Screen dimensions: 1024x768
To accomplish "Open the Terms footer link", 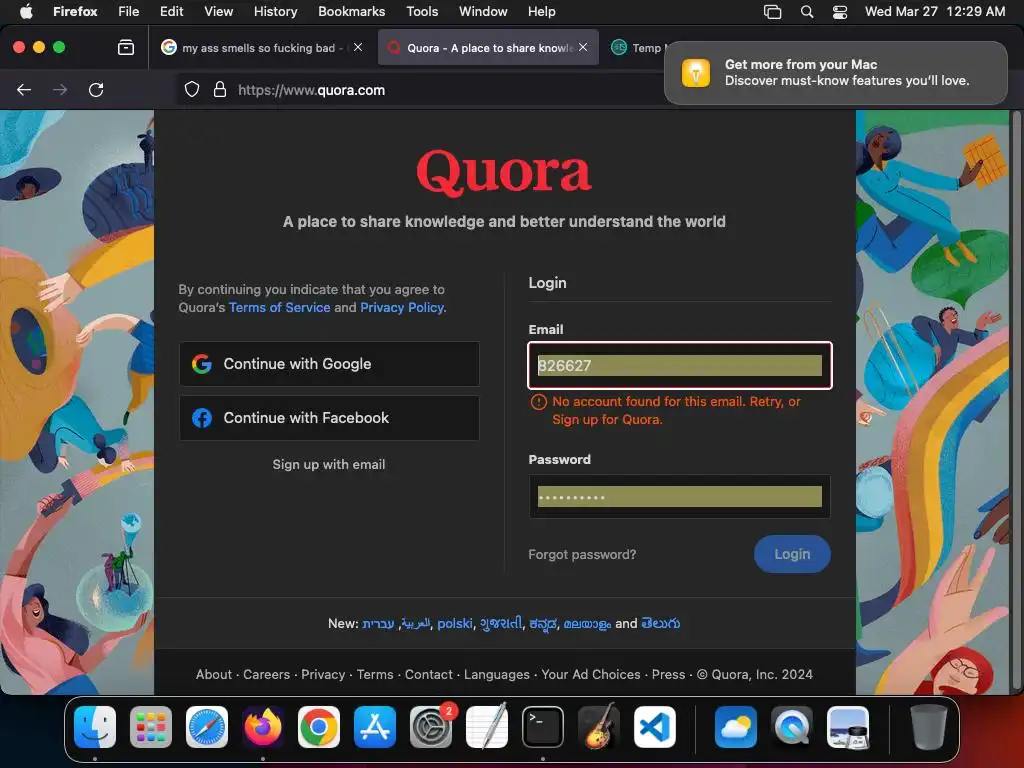I will [x=375, y=675].
